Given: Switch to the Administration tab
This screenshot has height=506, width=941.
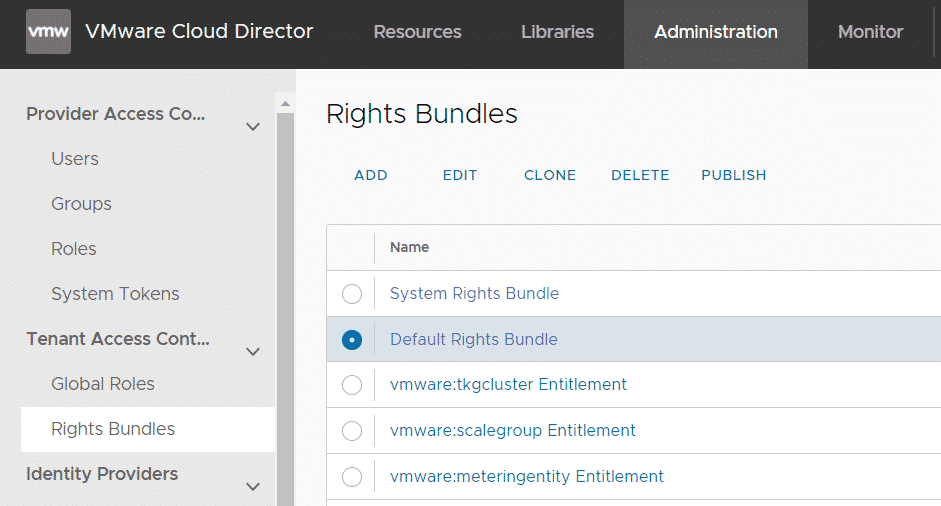Looking at the screenshot, I should pyautogui.click(x=715, y=32).
